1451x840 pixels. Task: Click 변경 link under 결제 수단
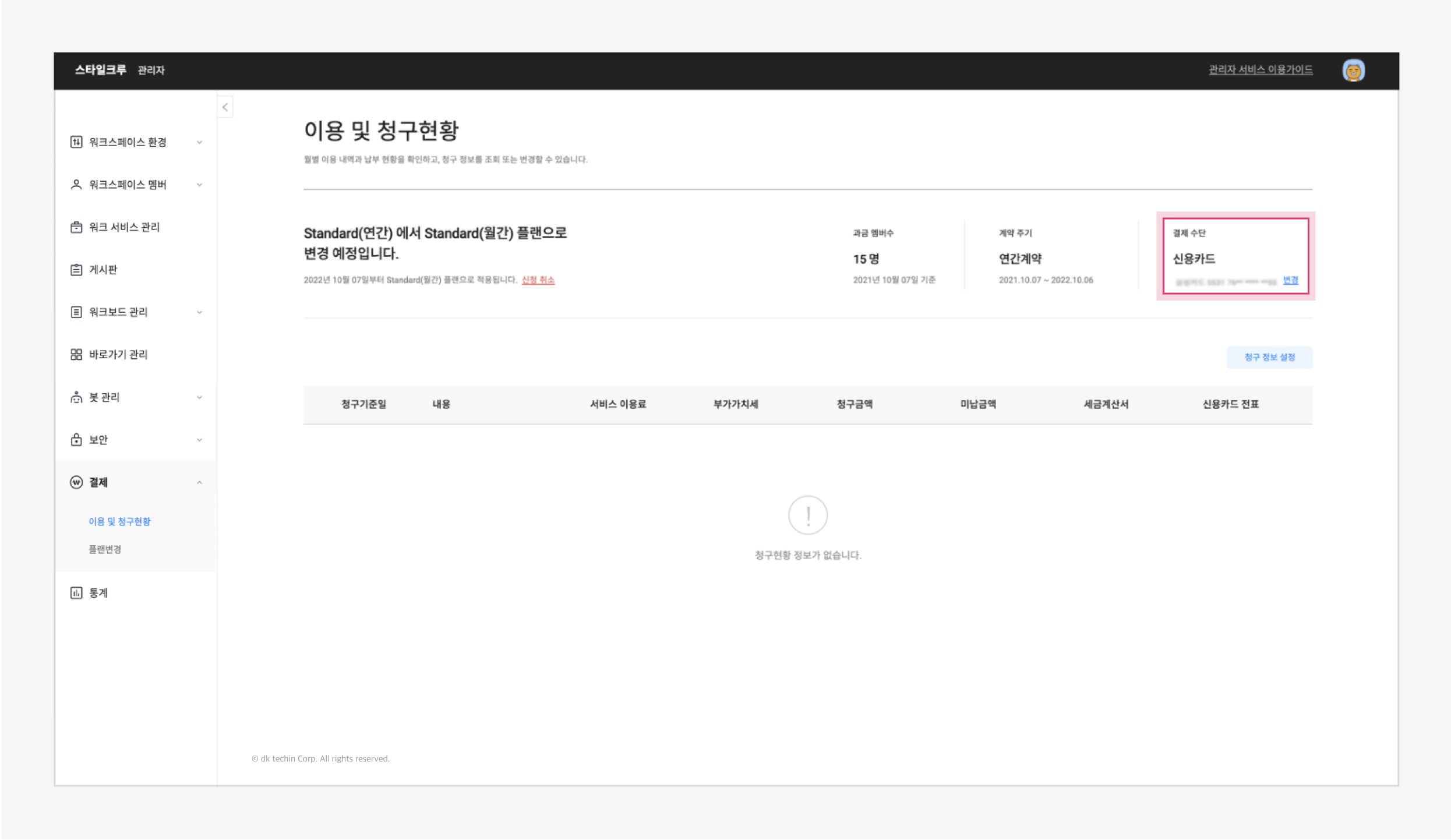click(x=1290, y=281)
